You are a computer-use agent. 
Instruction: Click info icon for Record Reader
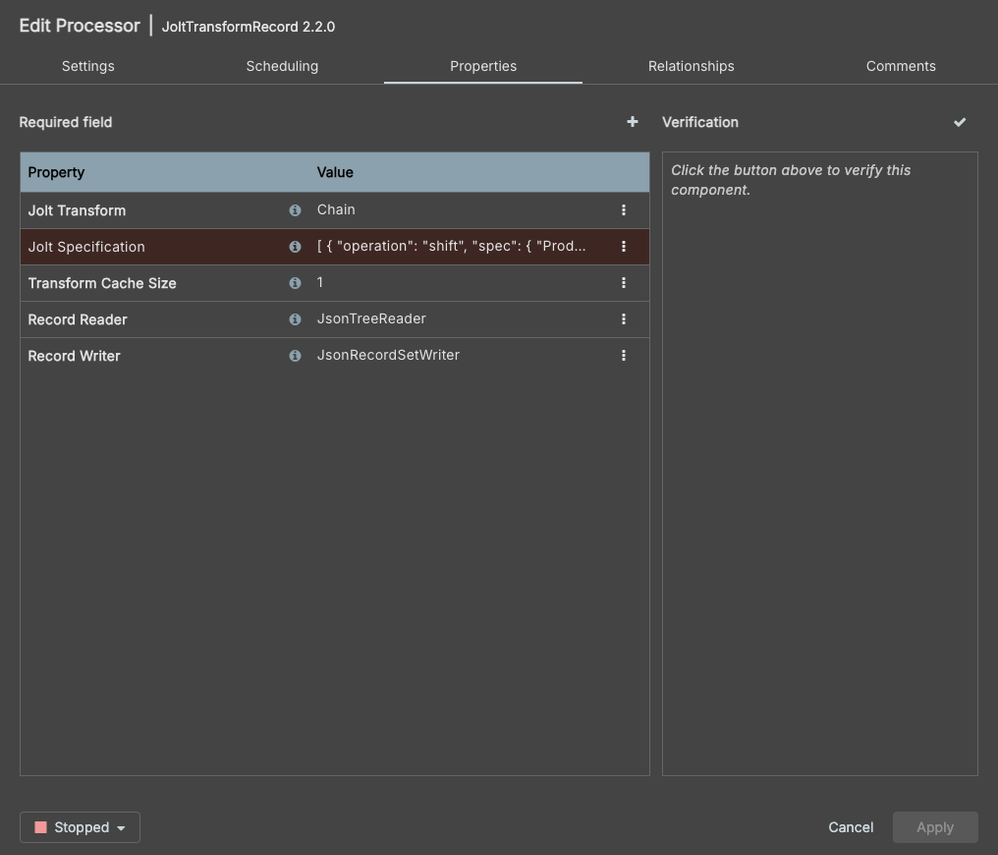pyautogui.click(x=295, y=319)
